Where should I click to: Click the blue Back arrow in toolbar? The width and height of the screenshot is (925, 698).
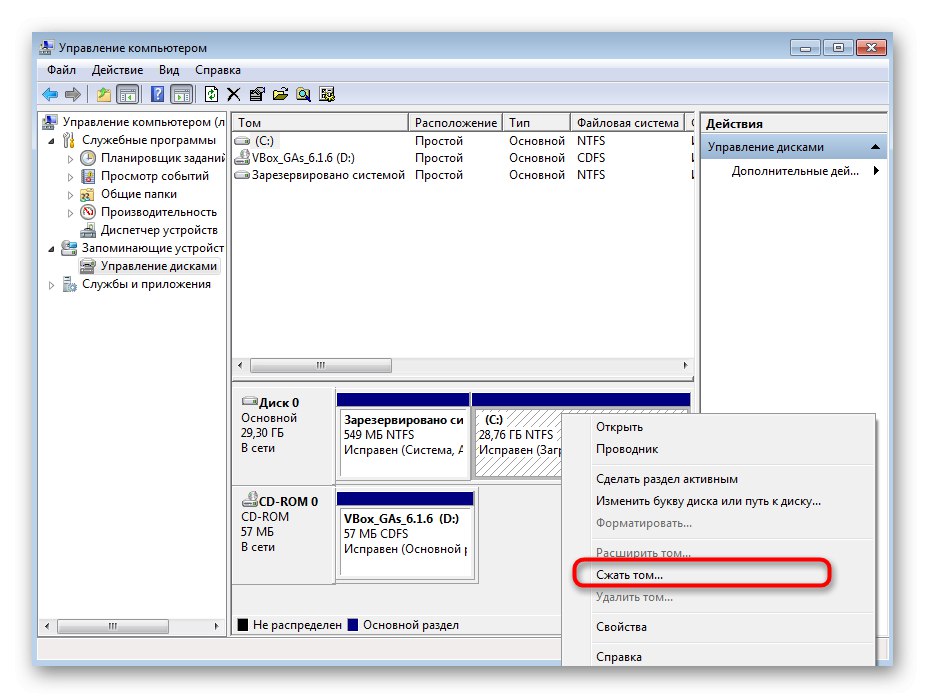click(x=50, y=94)
